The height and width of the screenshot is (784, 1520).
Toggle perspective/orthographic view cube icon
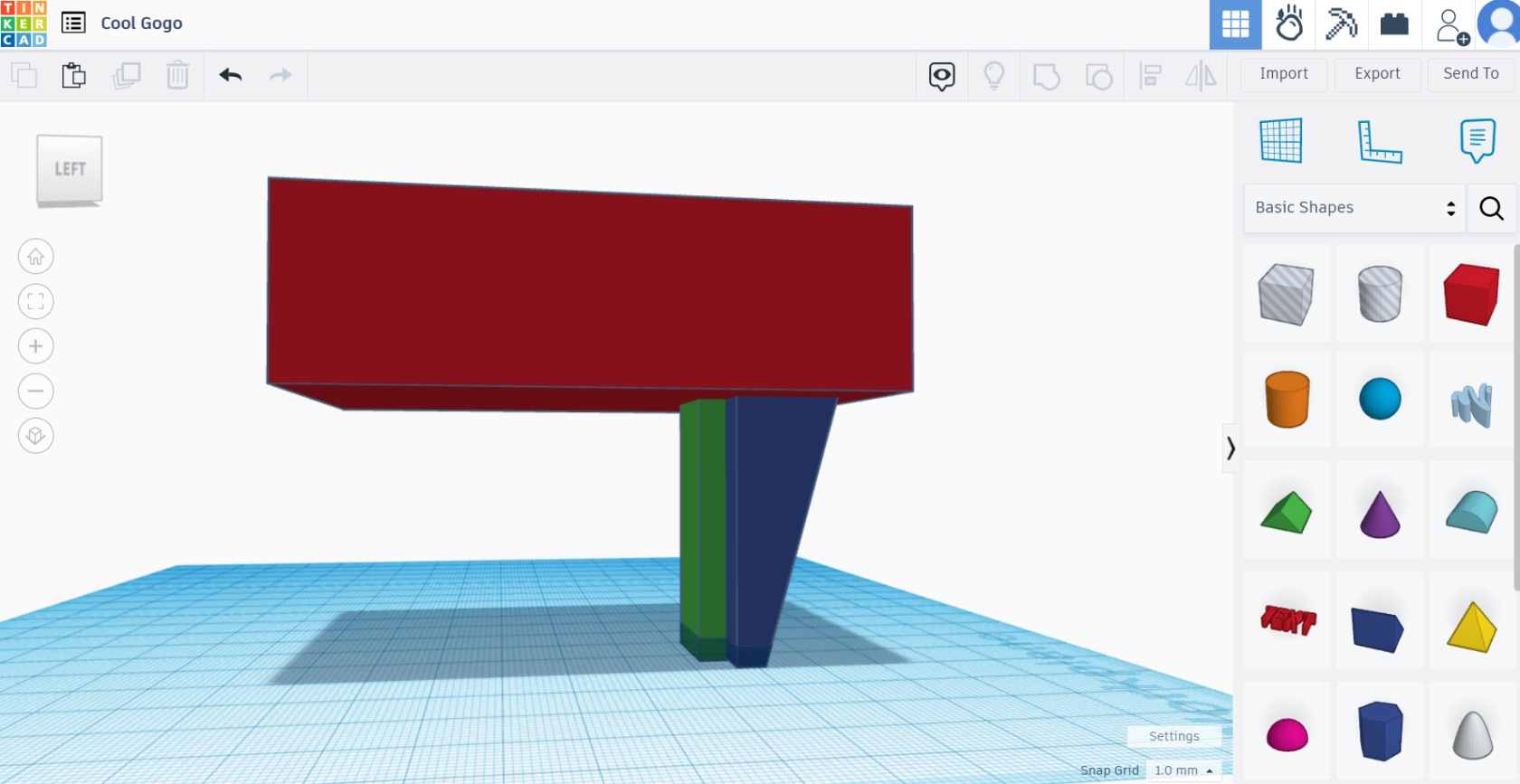[36, 436]
